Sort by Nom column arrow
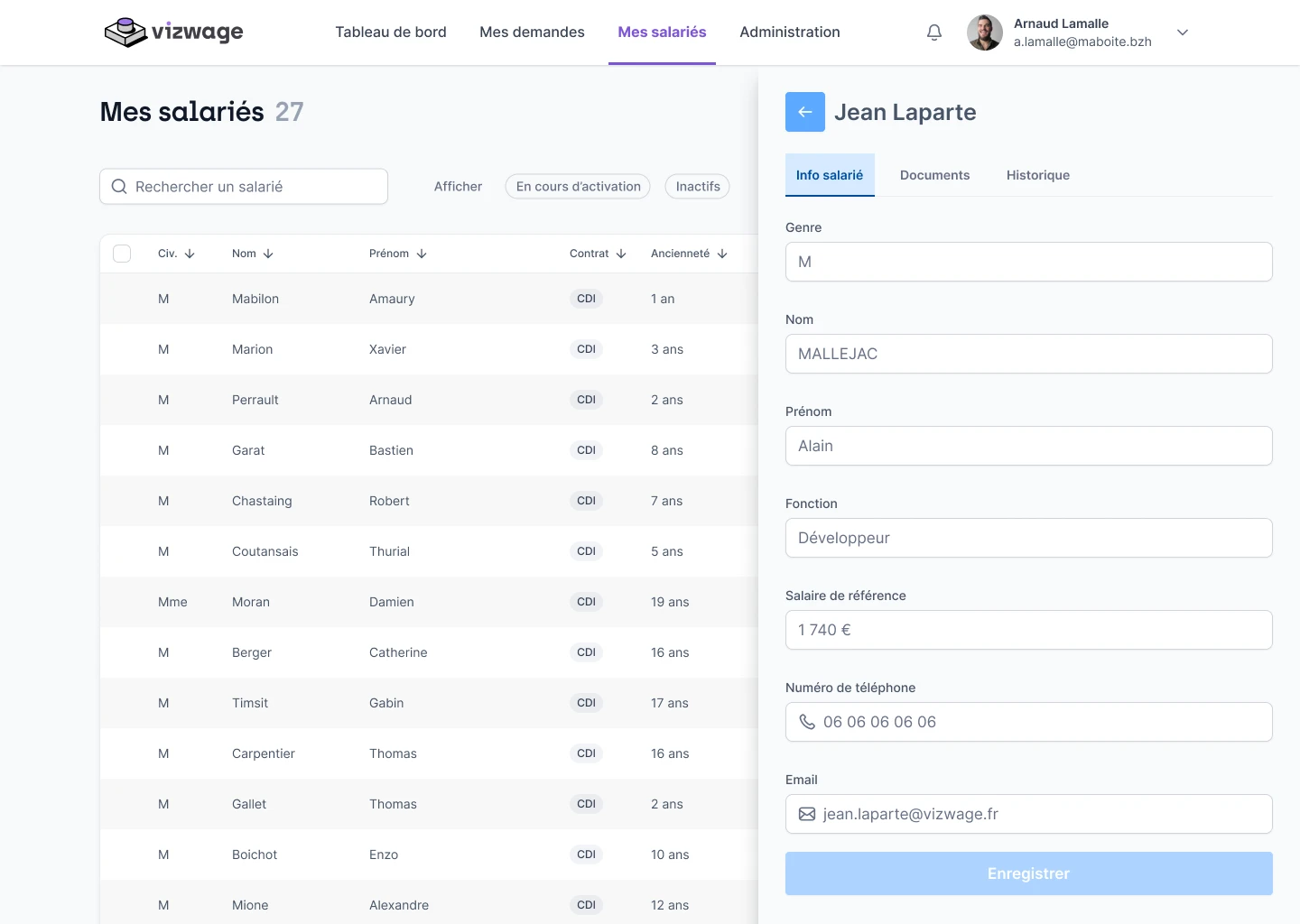The height and width of the screenshot is (924, 1300). (268, 254)
